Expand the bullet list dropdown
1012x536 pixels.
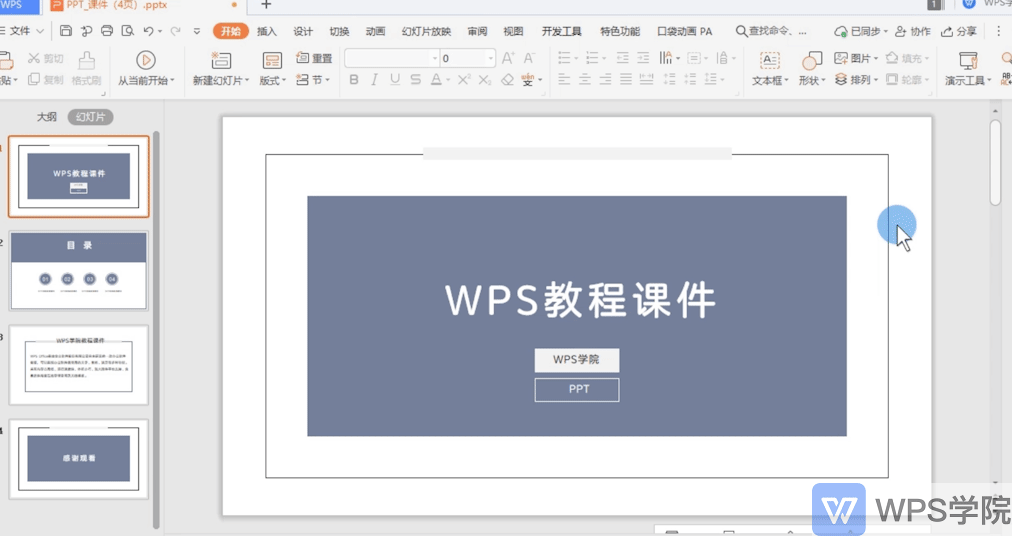[576, 59]
